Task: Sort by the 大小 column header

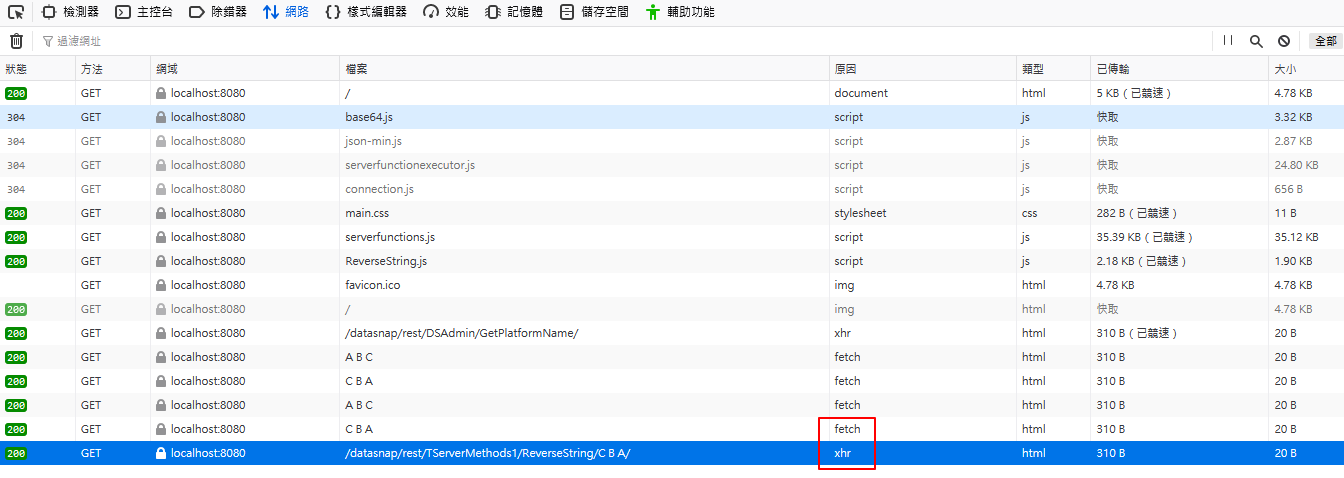Action: point(1306,69)
